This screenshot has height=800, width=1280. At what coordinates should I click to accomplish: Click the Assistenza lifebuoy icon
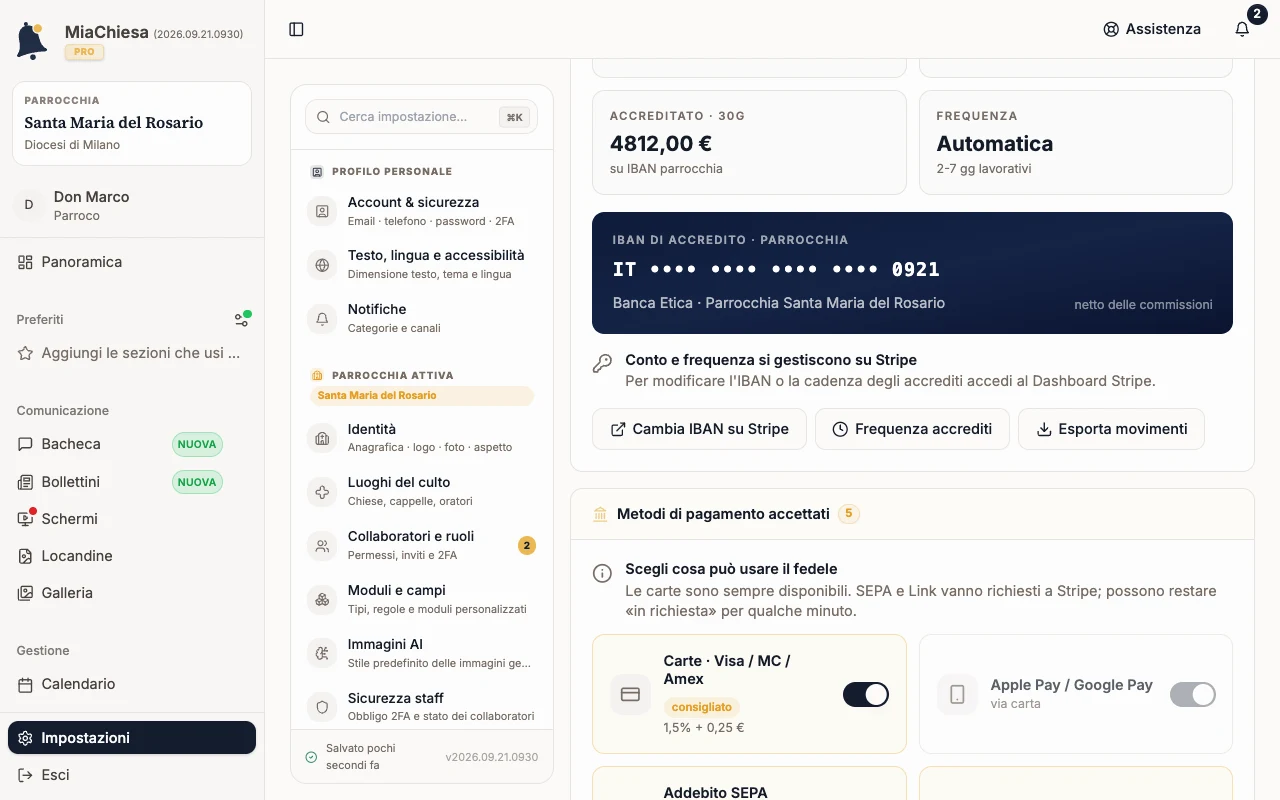[x=1111, y=29]
